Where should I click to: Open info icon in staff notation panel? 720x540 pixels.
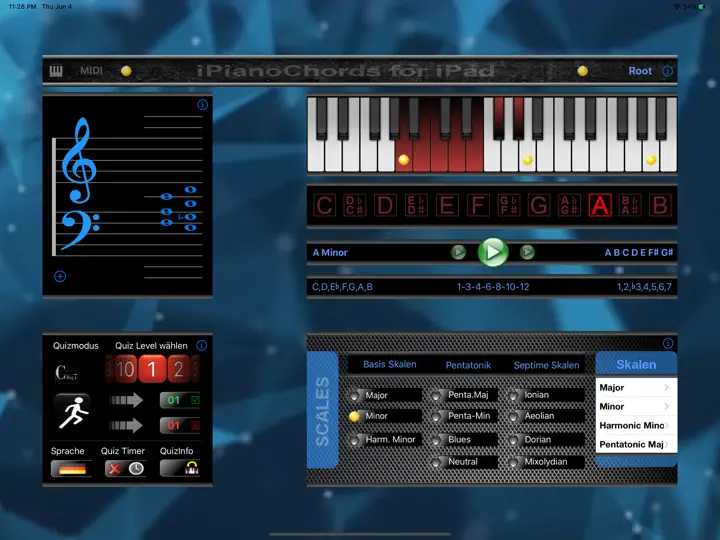[202, 105]
